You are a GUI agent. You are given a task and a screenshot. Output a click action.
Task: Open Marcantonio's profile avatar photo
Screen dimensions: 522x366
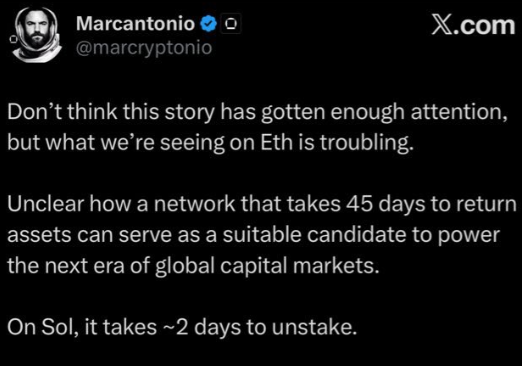pos(36,34)
